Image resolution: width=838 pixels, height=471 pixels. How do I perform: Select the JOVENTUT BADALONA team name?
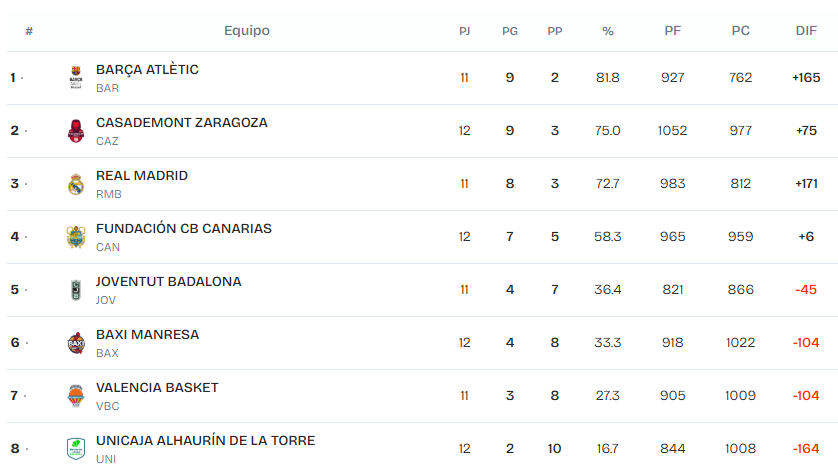[168, 282]
